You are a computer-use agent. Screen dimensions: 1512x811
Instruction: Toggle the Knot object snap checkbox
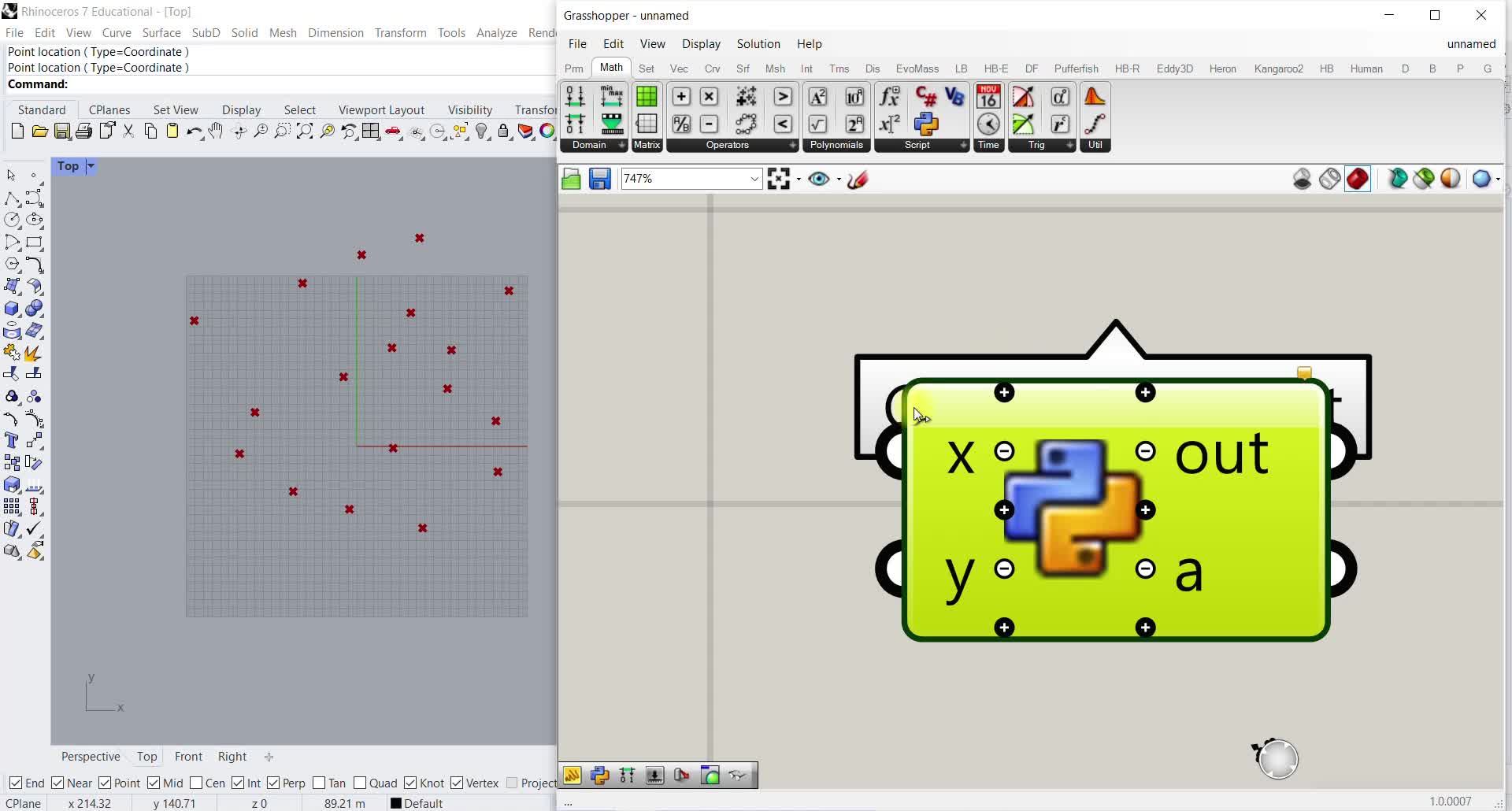(x=410, y=783)
